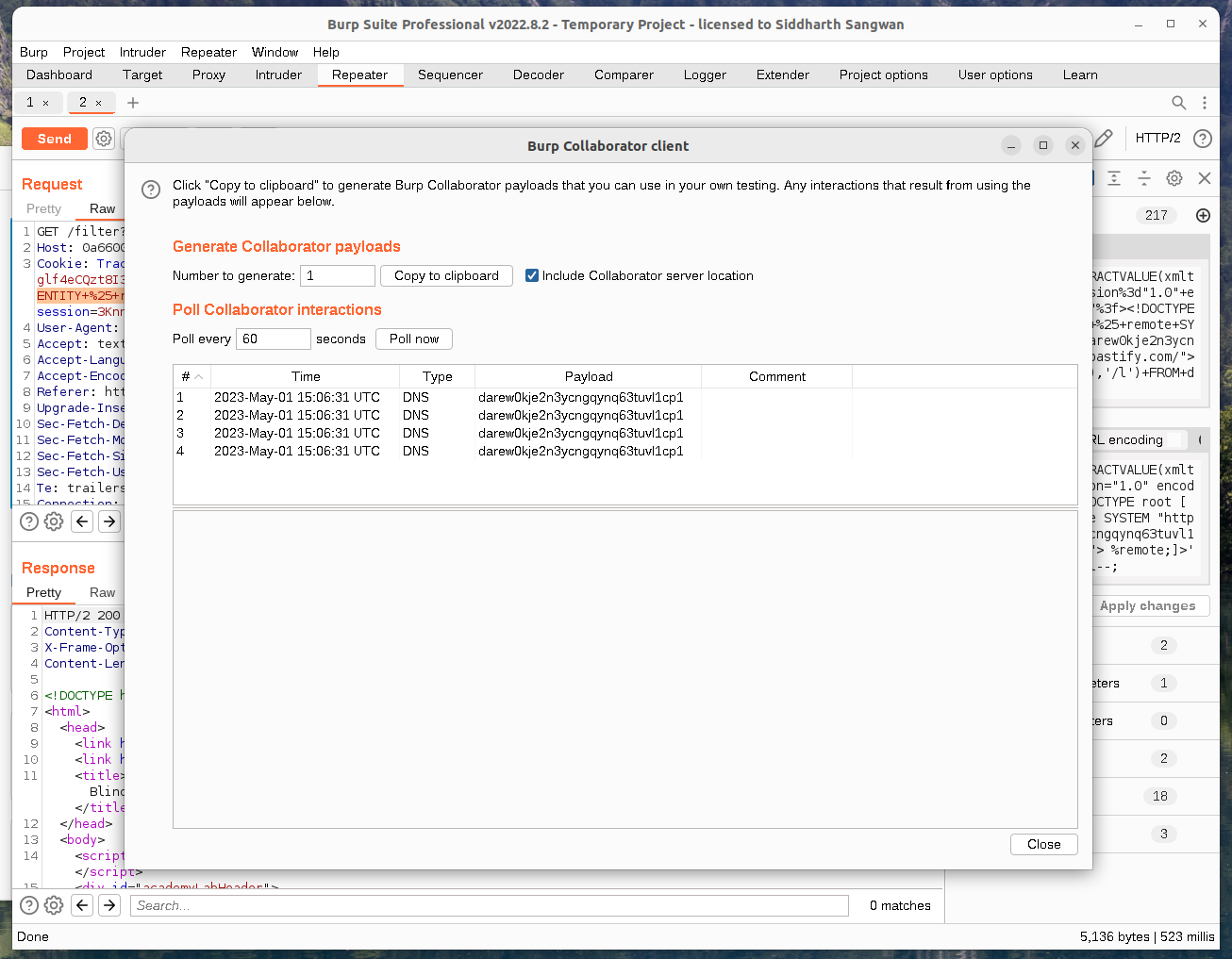Viewport: 1232px width, 959px height.
Task: Close Repeater tab 1 with its x
Action: (x=45, y=103)
